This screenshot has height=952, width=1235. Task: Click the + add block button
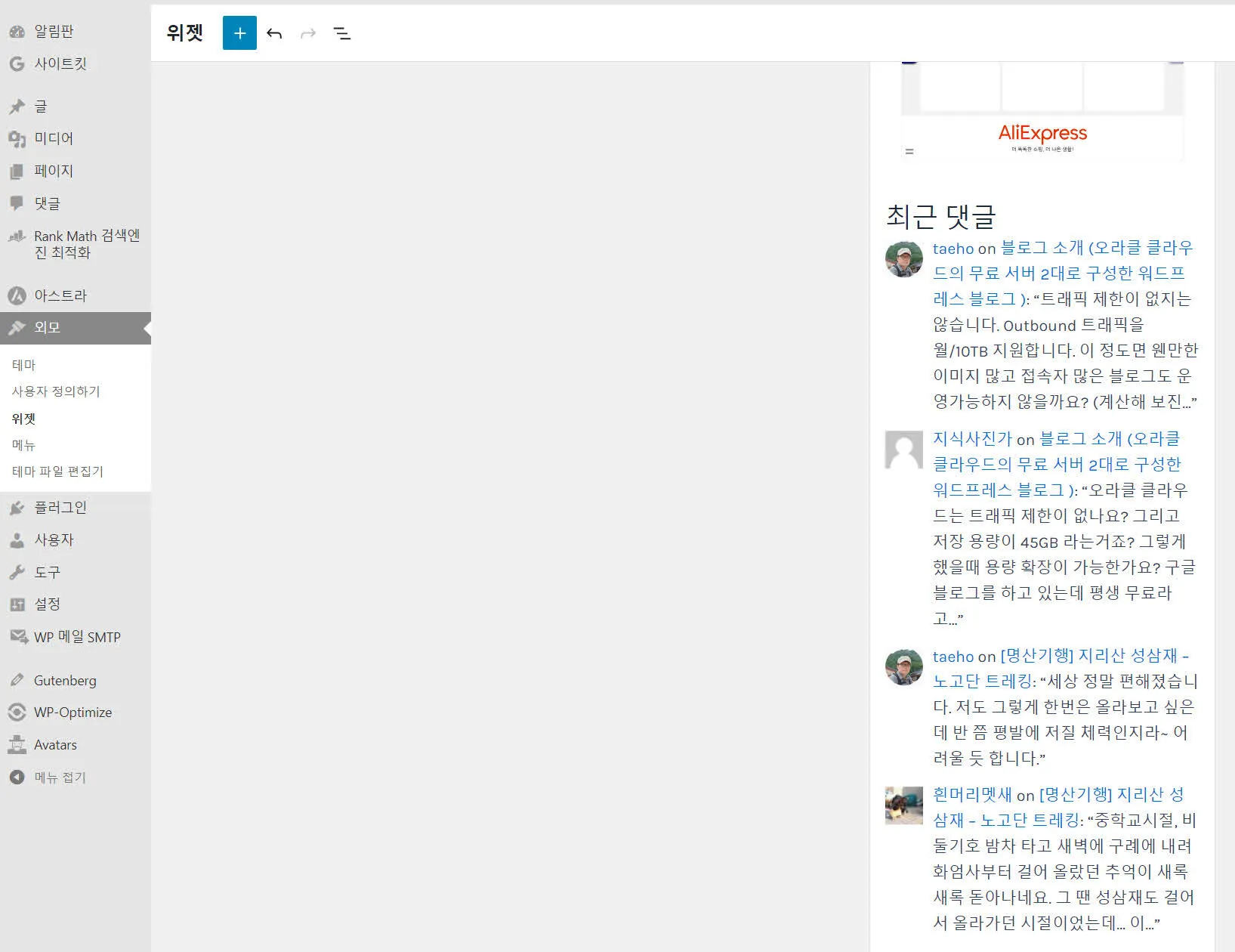239,33
